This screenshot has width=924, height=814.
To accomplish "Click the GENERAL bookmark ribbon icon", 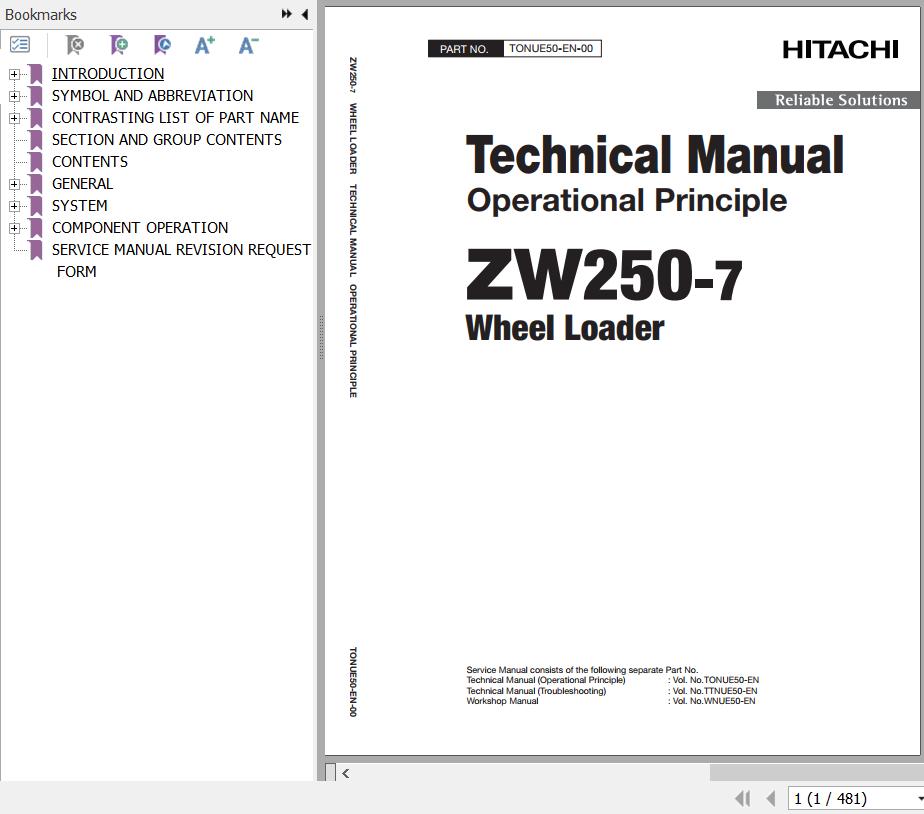I will [x=36, y=184].
